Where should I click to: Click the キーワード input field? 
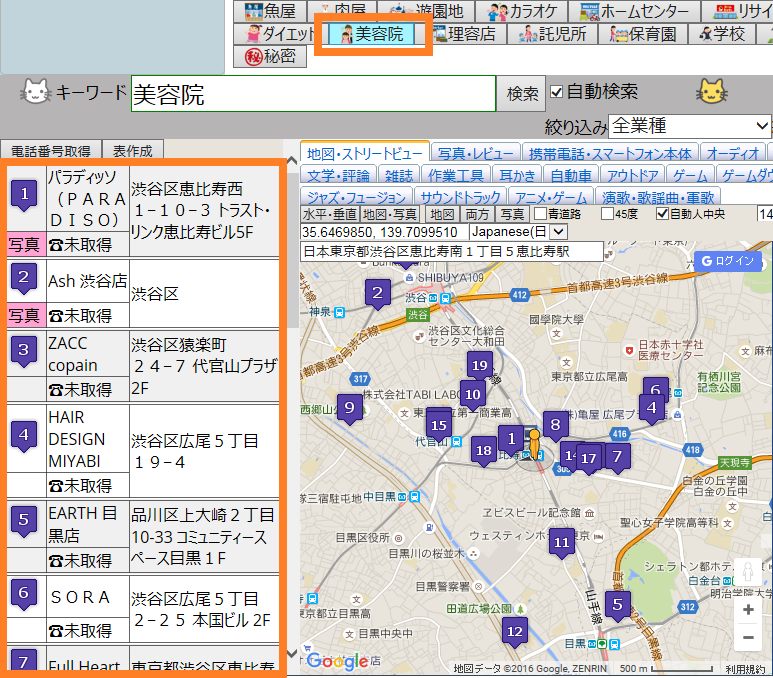313,94
